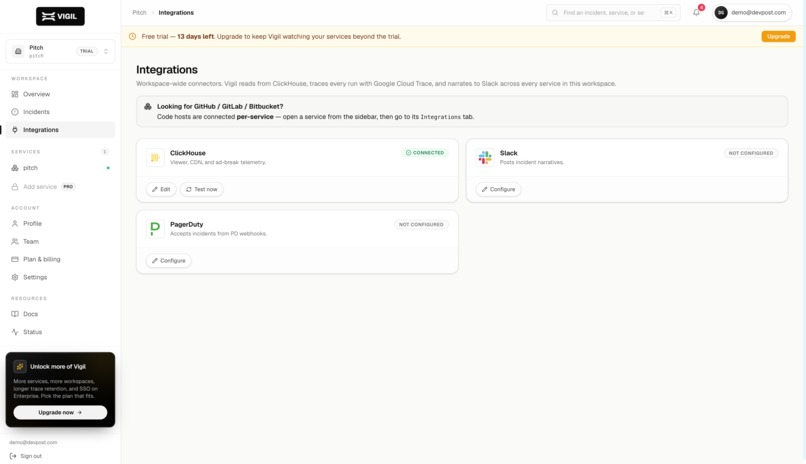The image size is (806, 464).
Task: Open Plan & billing page
Action: pyautogui.click(x=60, y=259)
